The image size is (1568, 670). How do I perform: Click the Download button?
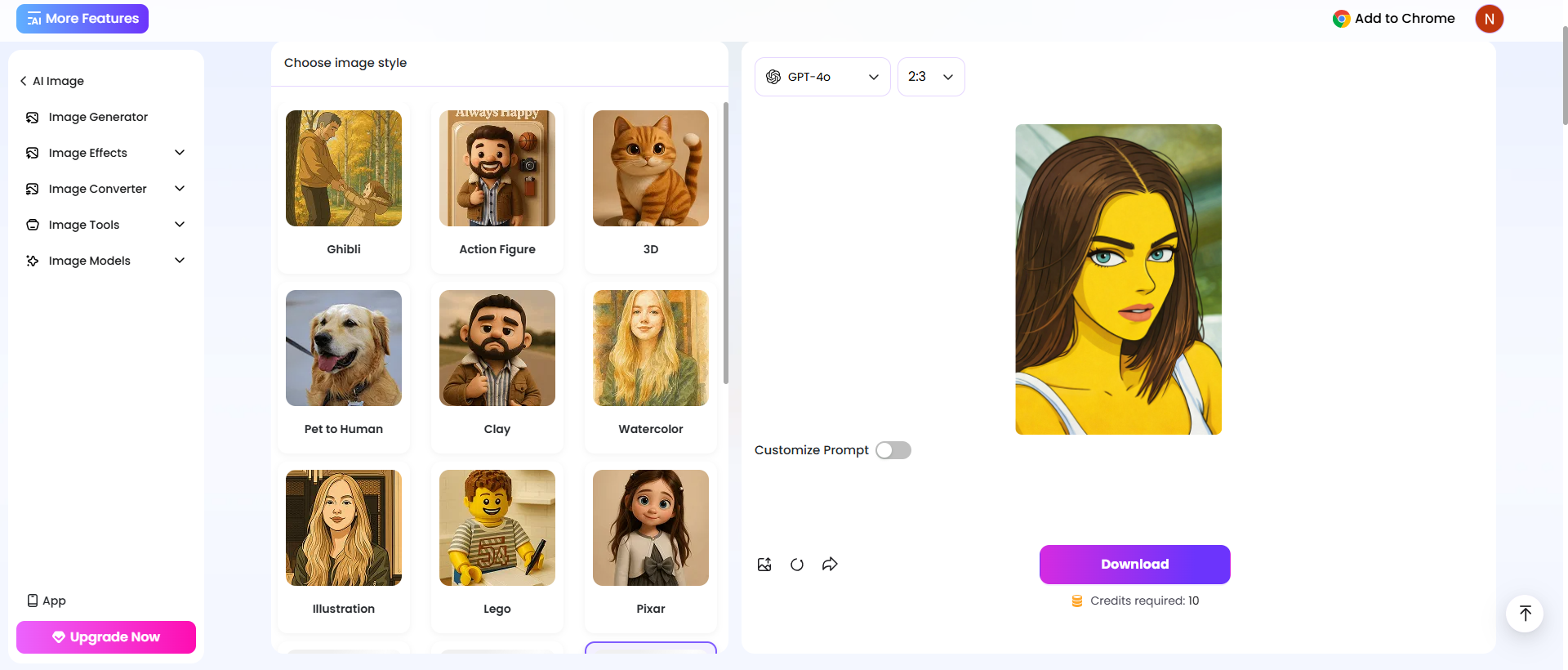(1135, 565)
